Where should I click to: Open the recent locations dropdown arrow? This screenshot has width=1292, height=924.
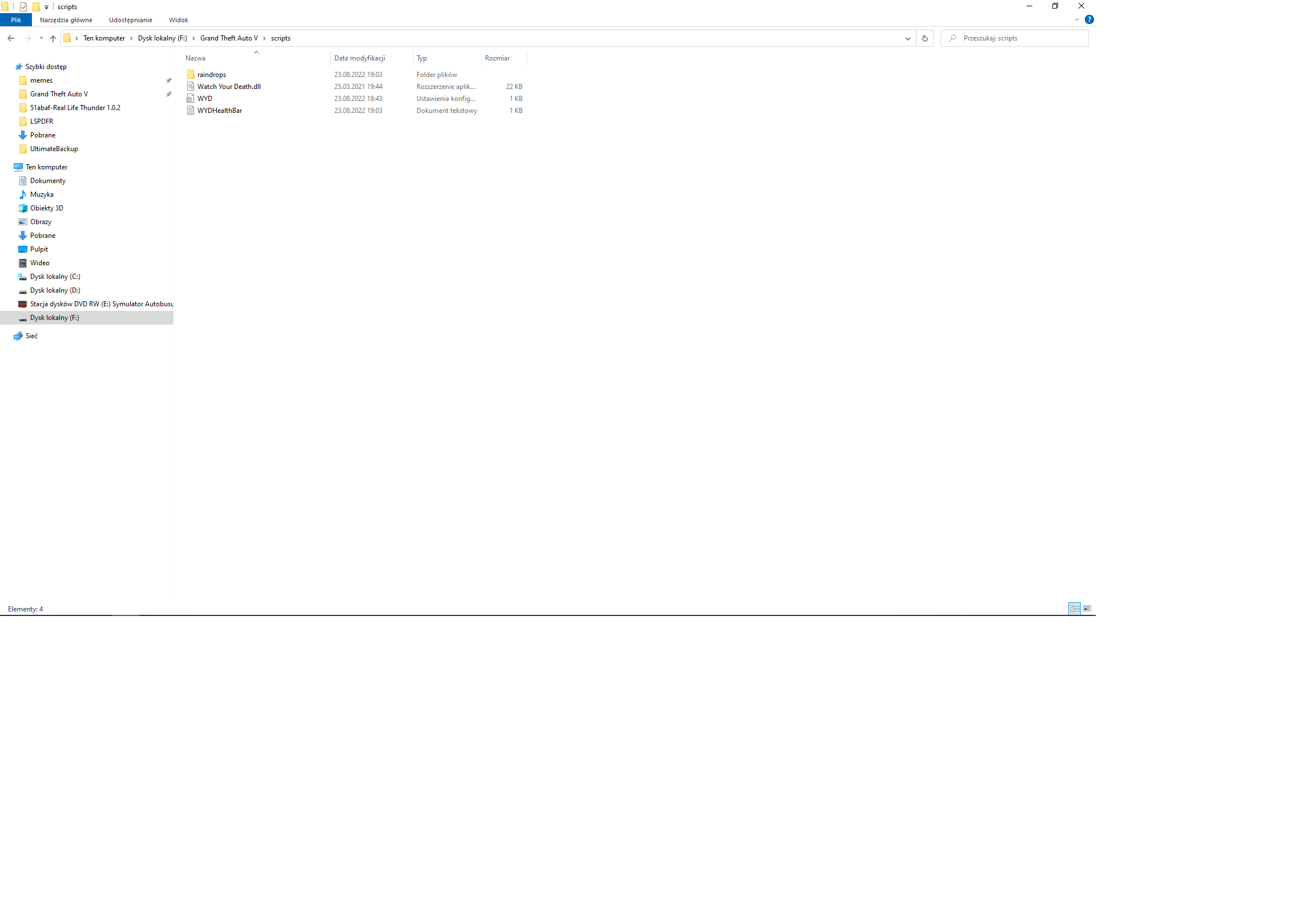coord(41,38)
